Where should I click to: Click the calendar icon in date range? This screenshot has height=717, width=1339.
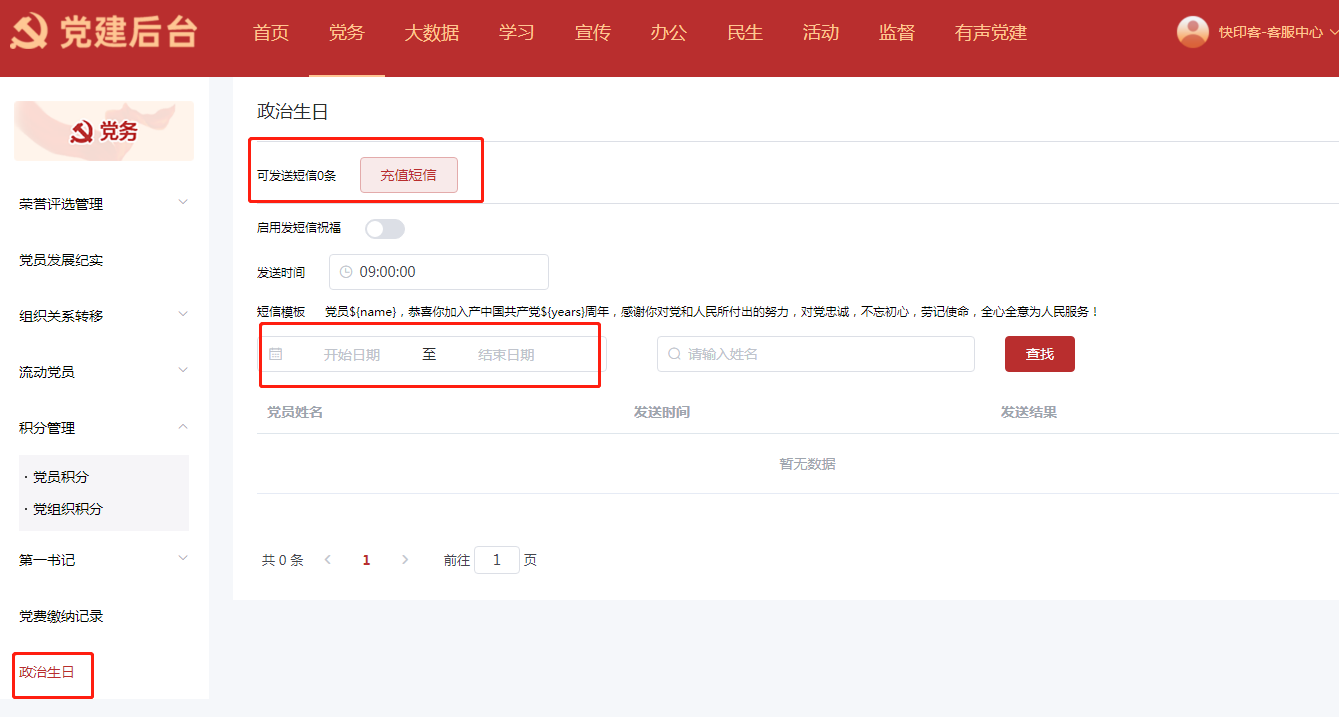(276, 354)
